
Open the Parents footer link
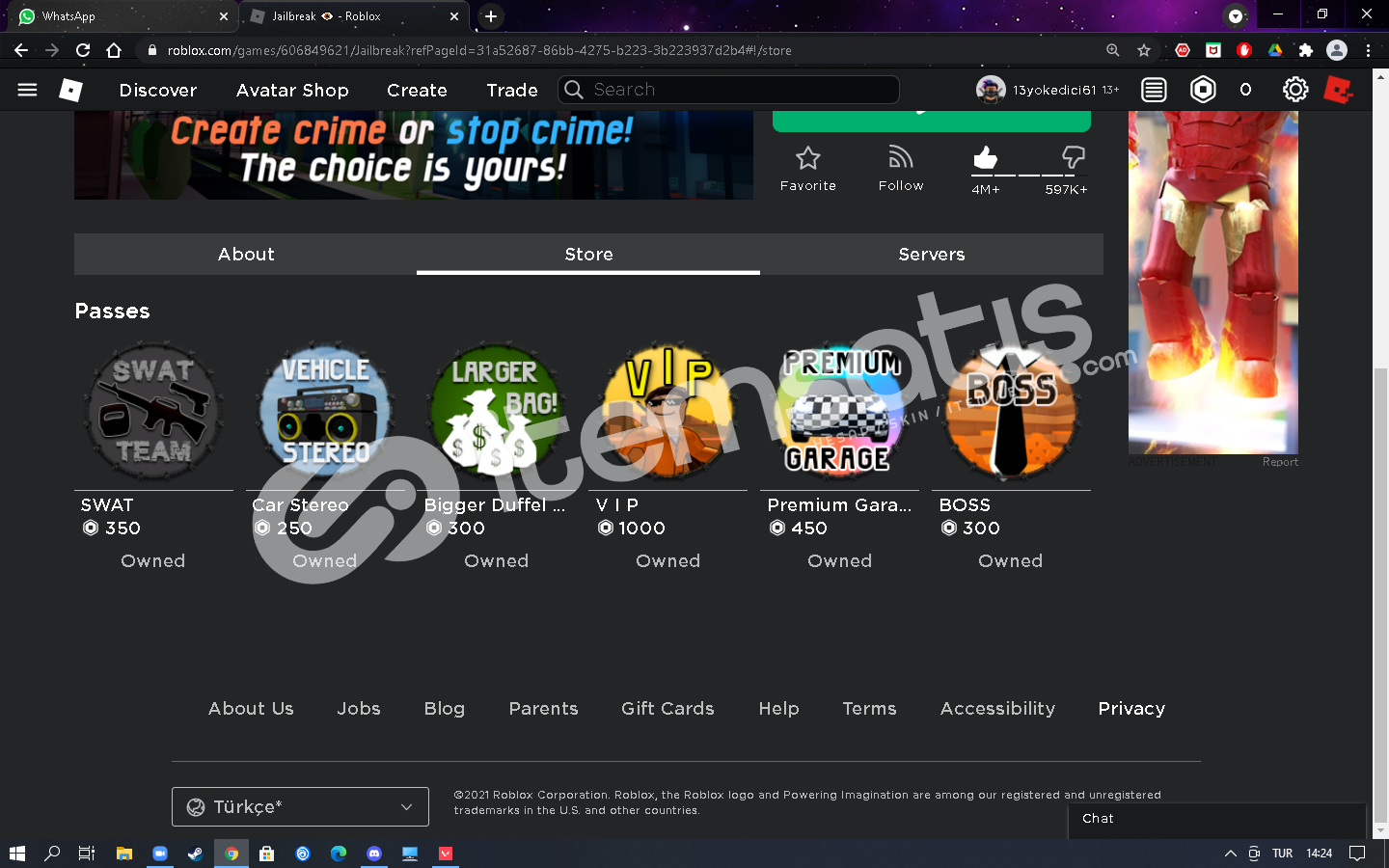tap(544, 709)
